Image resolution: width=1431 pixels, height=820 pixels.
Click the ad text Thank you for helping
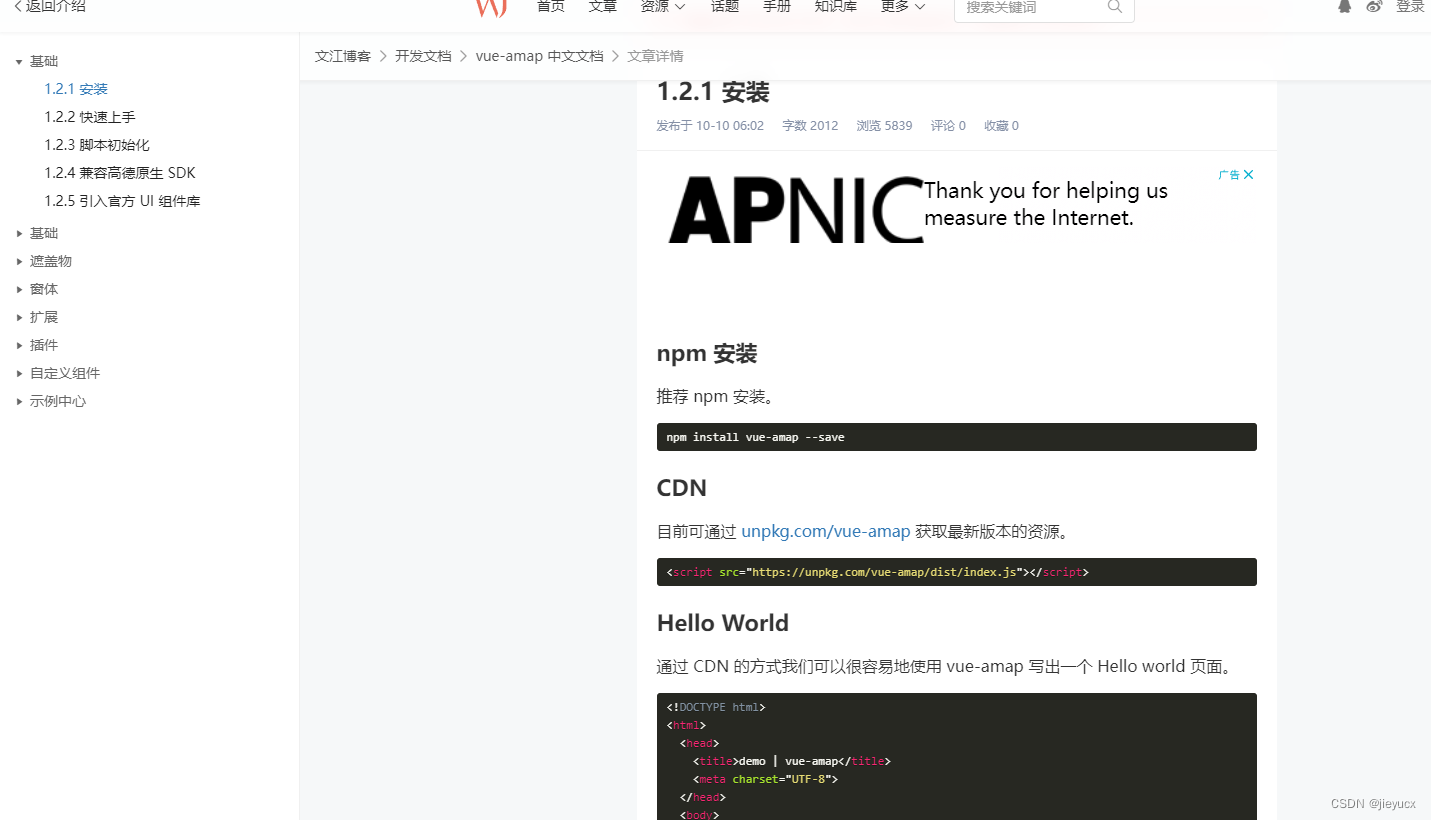click(x=1046, y=204)
